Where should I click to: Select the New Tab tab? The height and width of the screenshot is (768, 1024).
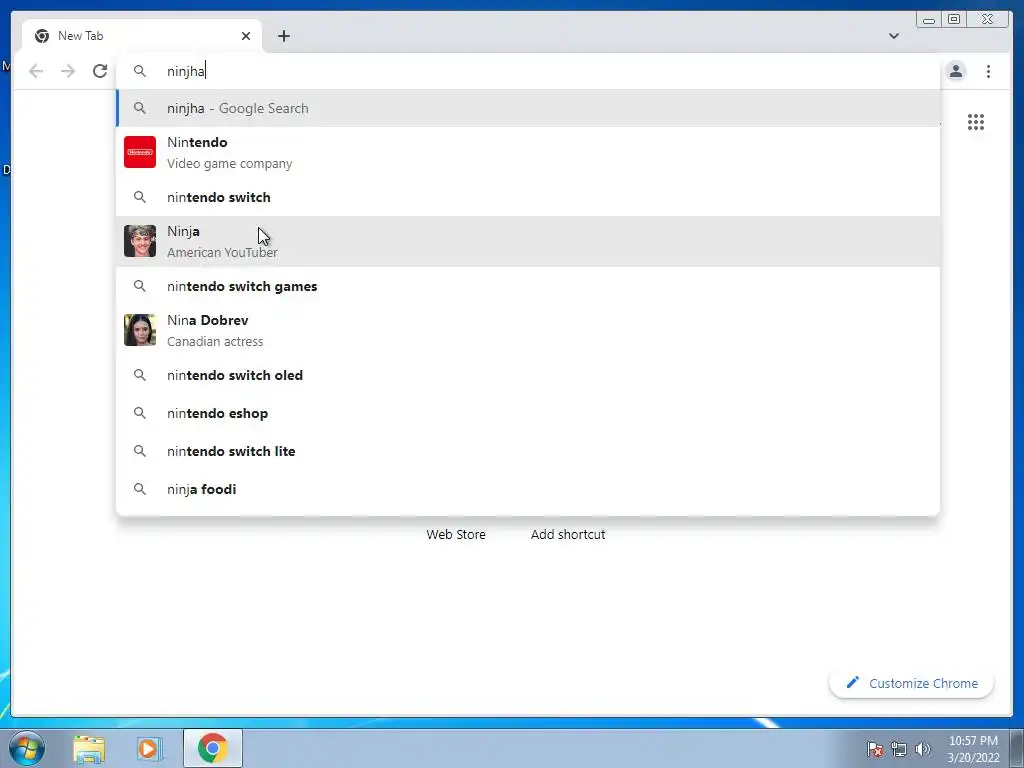[142, 36]
